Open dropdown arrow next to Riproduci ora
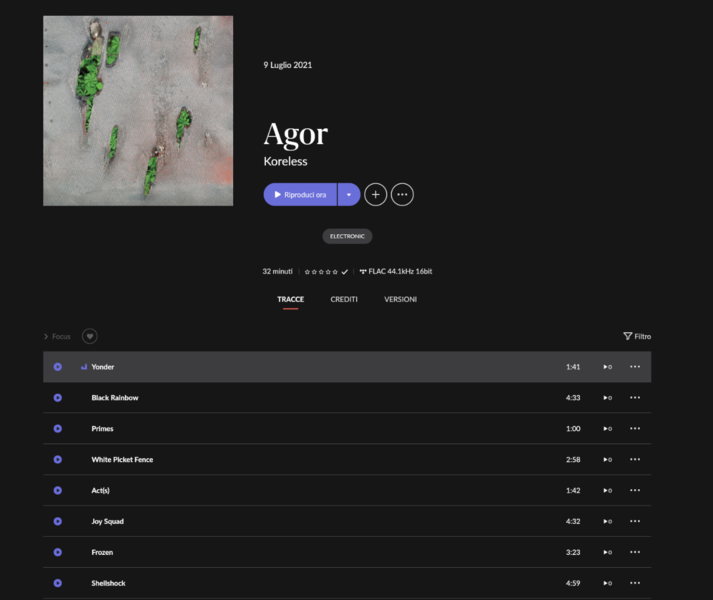 coord(348,194)
